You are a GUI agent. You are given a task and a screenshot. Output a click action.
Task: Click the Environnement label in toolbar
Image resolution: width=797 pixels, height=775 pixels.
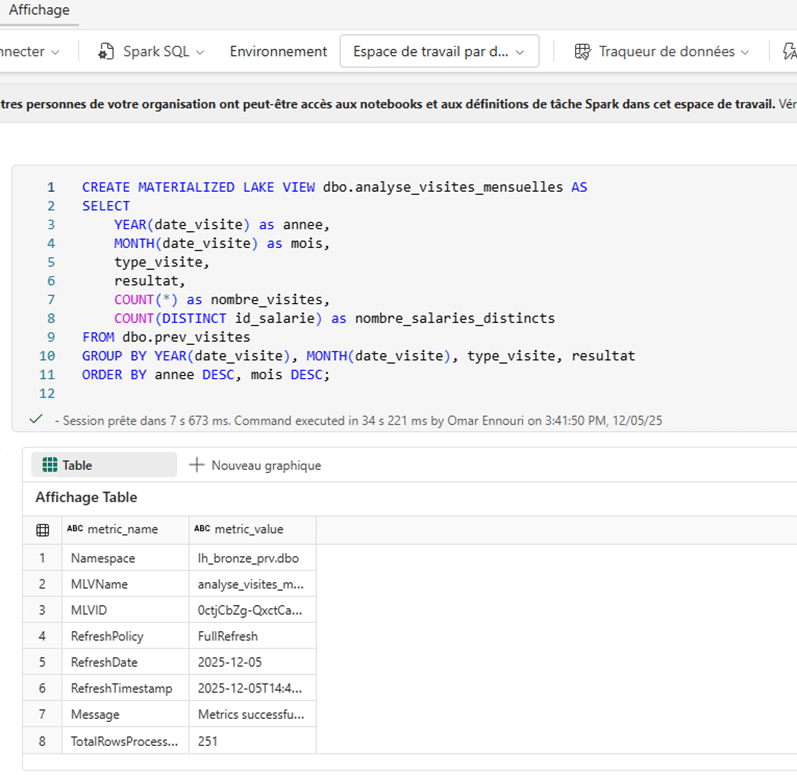pos(278,52)
